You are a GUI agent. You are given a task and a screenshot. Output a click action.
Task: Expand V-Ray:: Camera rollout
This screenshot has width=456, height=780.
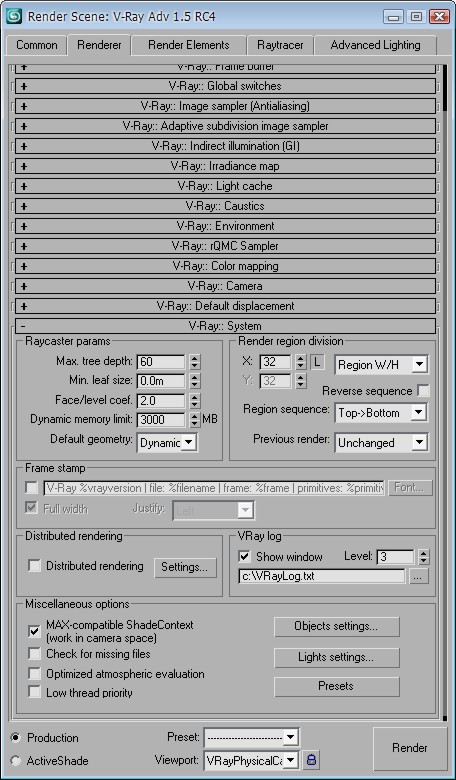(x=225, y=286)
